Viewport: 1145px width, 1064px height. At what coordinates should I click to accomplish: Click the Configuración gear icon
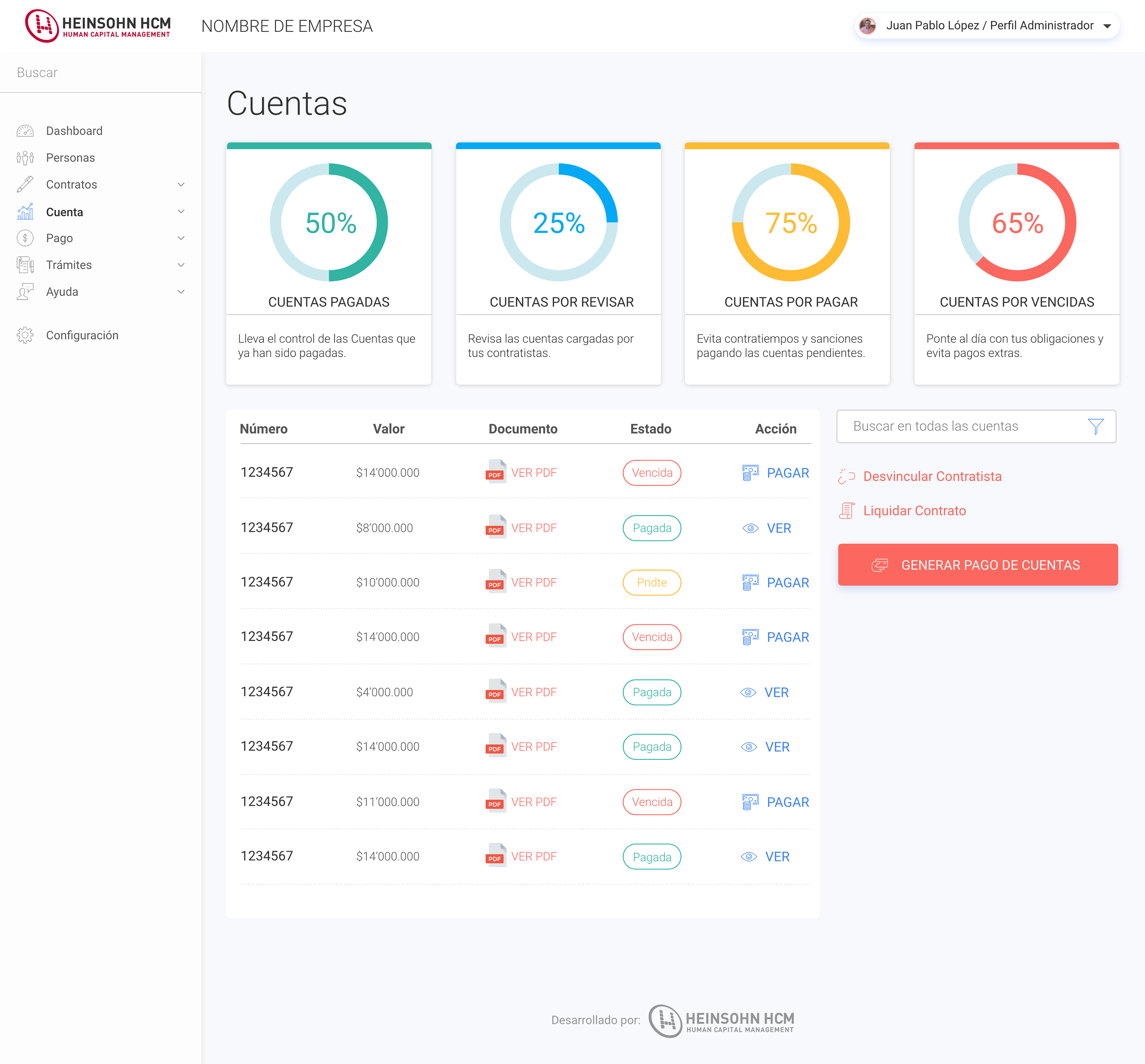pos(25,335)
